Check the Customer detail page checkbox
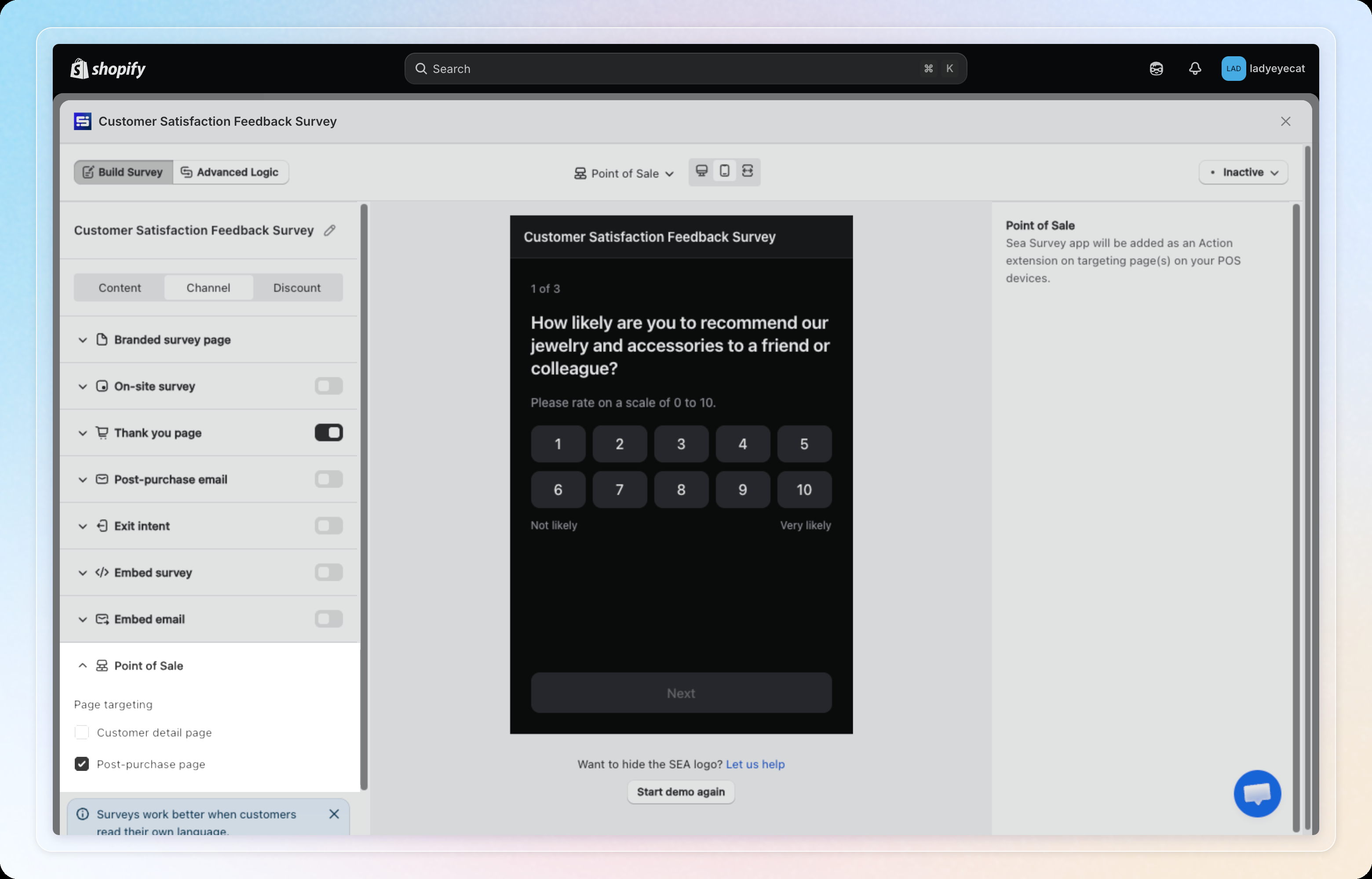Screen dimensions: 1372x879 (x=82, y=732)
